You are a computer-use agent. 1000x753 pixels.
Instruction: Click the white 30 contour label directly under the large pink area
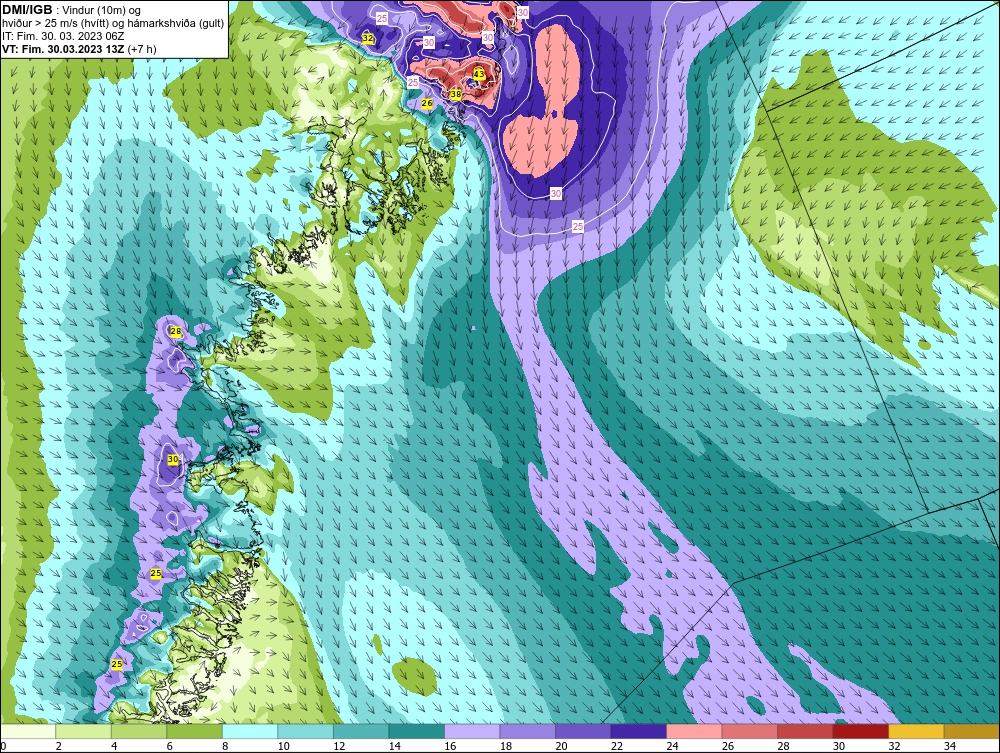tap(556, 193)
